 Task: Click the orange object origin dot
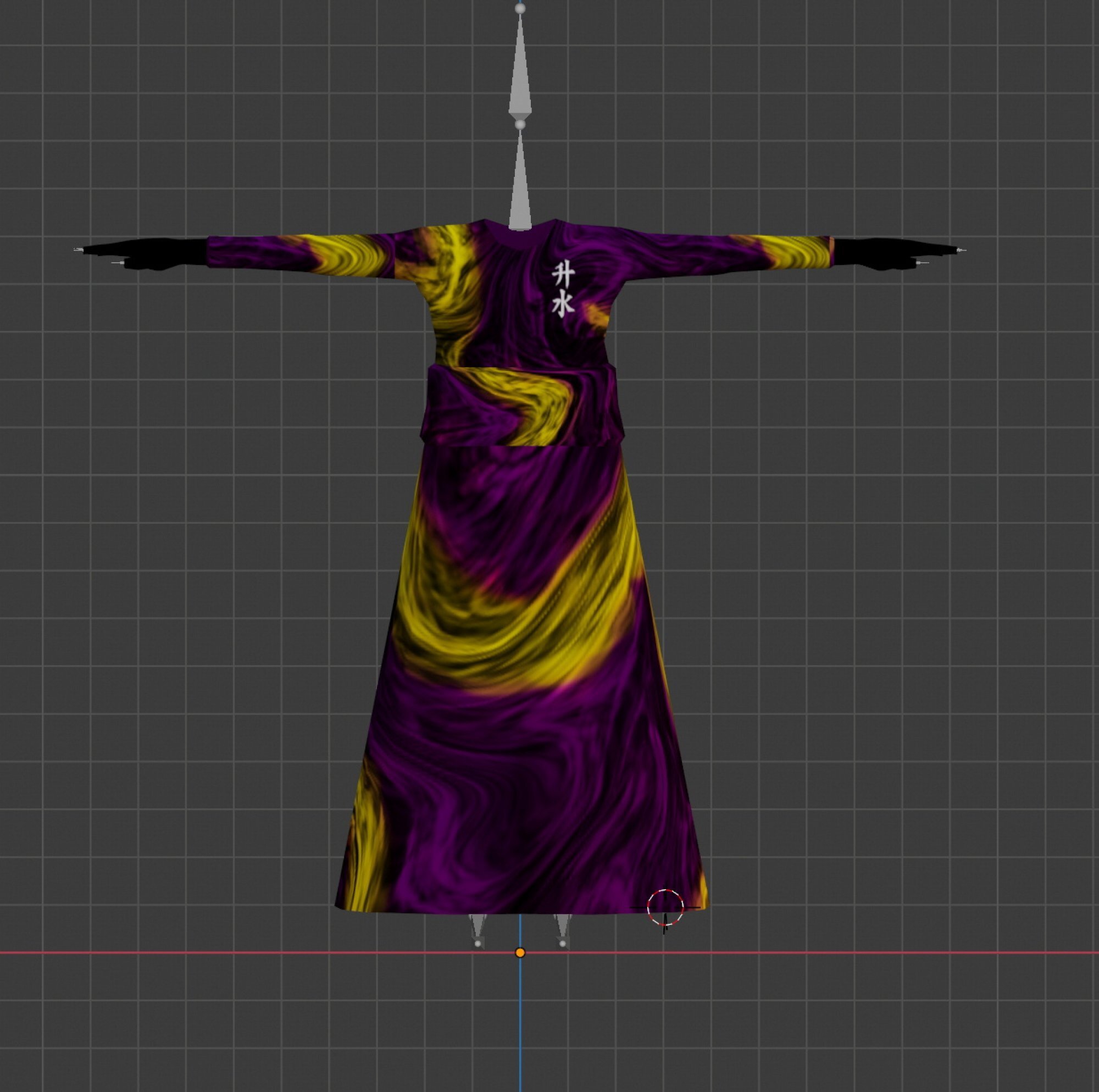pyautogui.click(x=520, y=952)
